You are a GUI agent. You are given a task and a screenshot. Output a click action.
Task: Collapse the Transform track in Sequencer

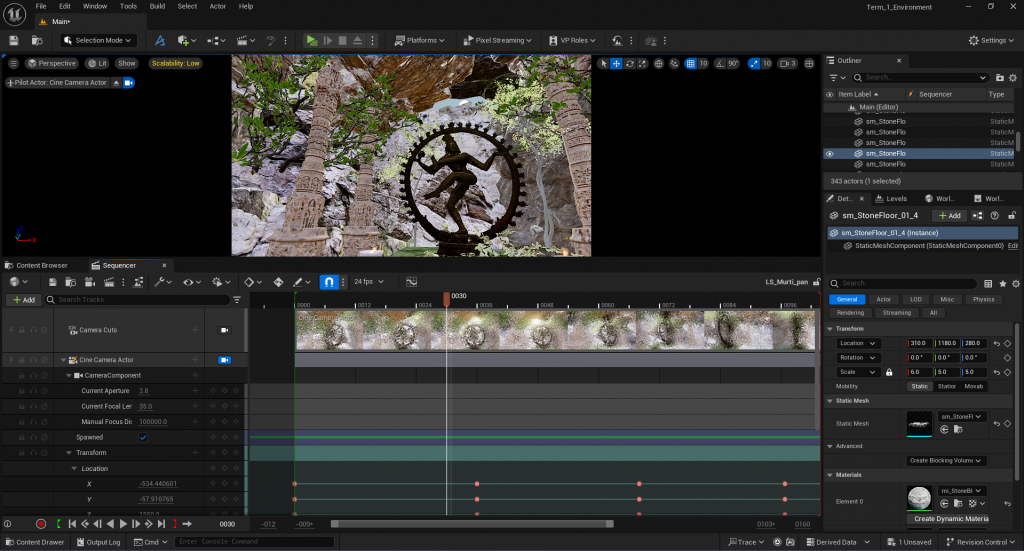click(x=69, y=453)
